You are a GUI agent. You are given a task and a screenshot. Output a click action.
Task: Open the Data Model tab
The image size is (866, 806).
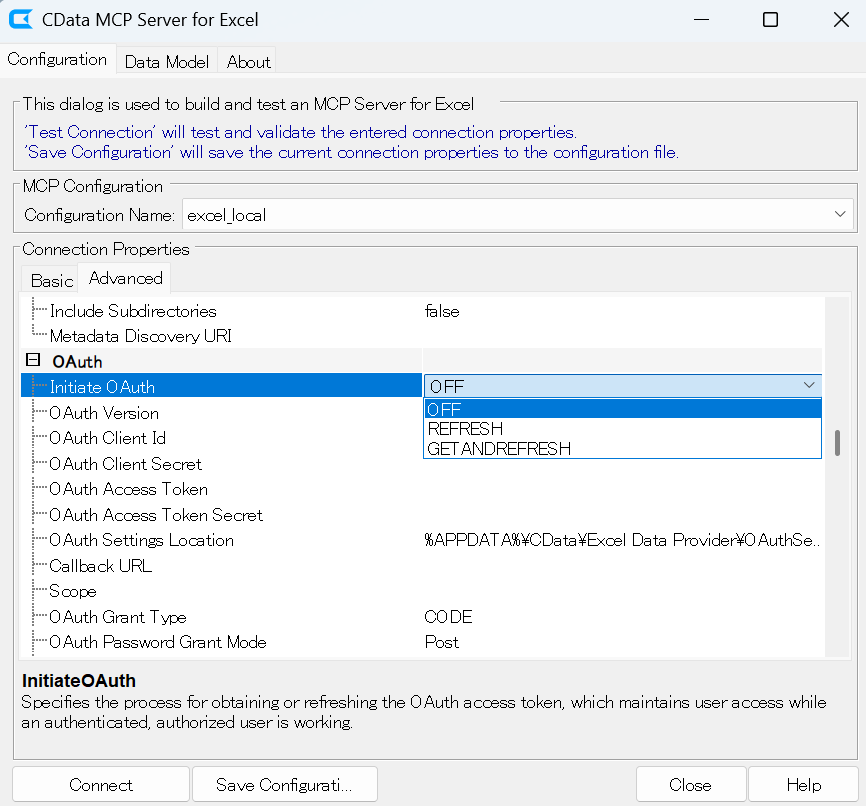point(167,61)
